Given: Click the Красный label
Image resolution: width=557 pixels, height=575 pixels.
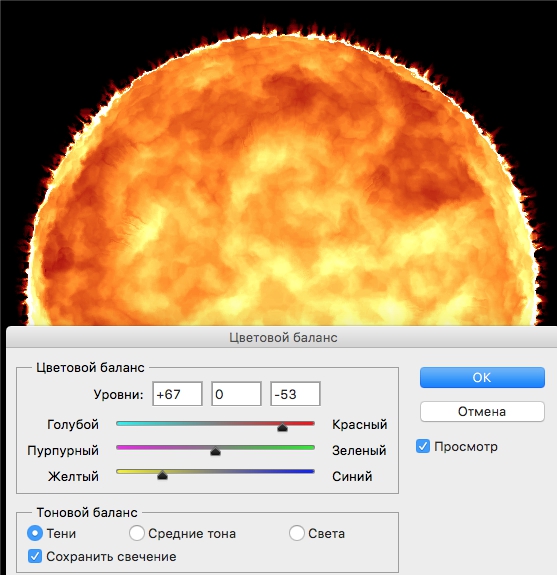Looking at the screenshot, I should 359,424.
